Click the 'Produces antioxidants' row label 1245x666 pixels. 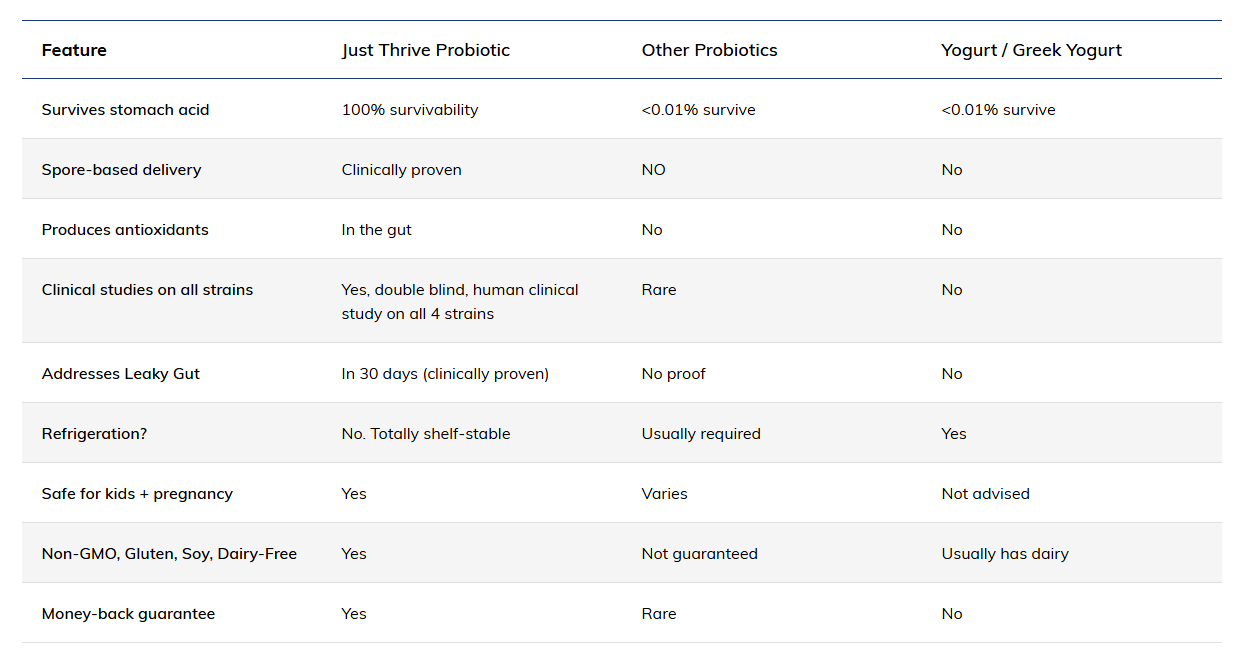[125, 230]
